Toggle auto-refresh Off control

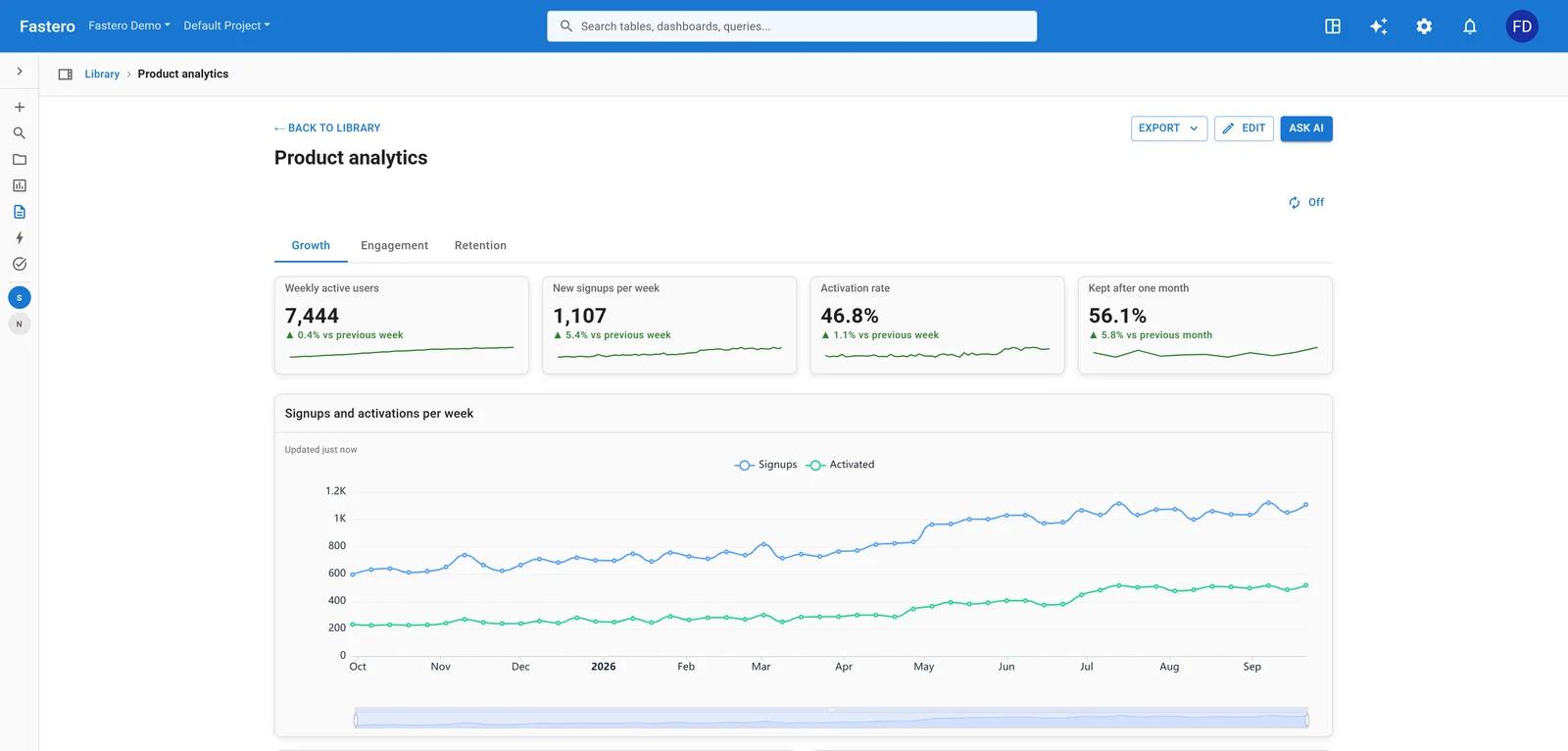pyautogui.click(x=1306, y=202)
